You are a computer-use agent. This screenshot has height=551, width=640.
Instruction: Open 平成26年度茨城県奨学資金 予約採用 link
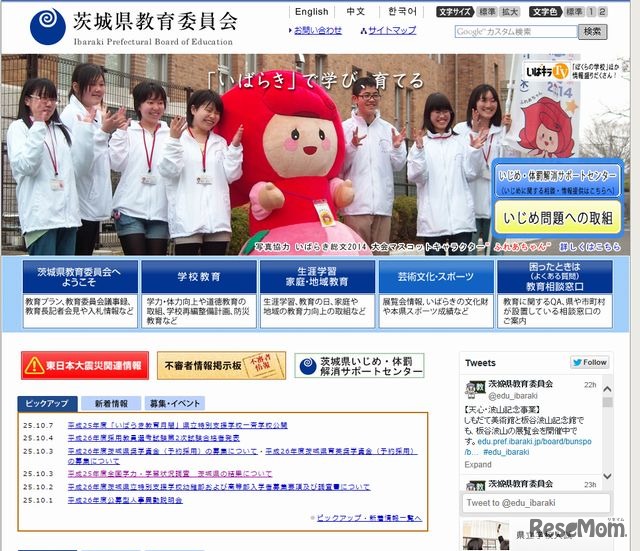pos(162,451)
